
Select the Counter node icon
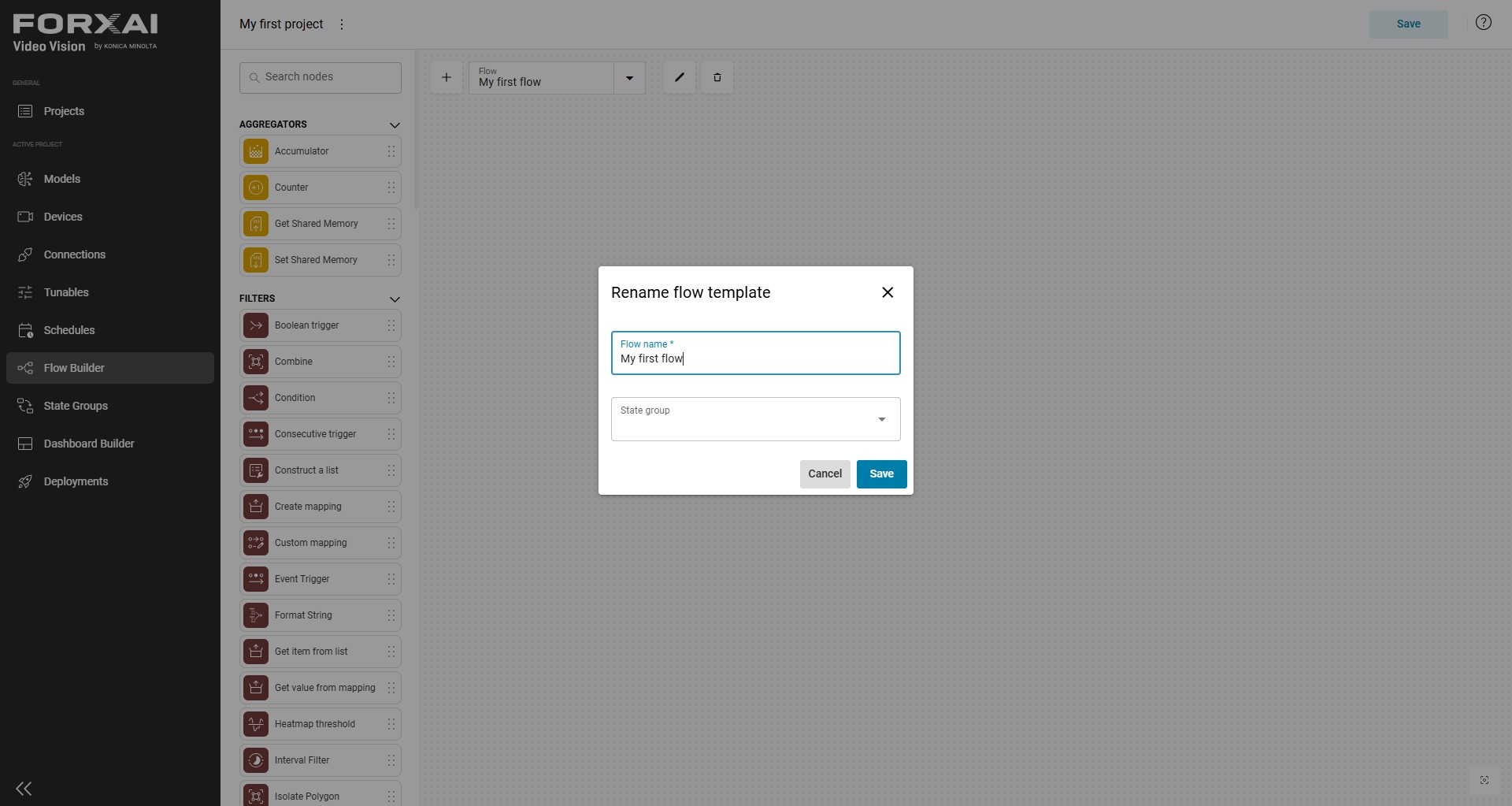(256, 188)
